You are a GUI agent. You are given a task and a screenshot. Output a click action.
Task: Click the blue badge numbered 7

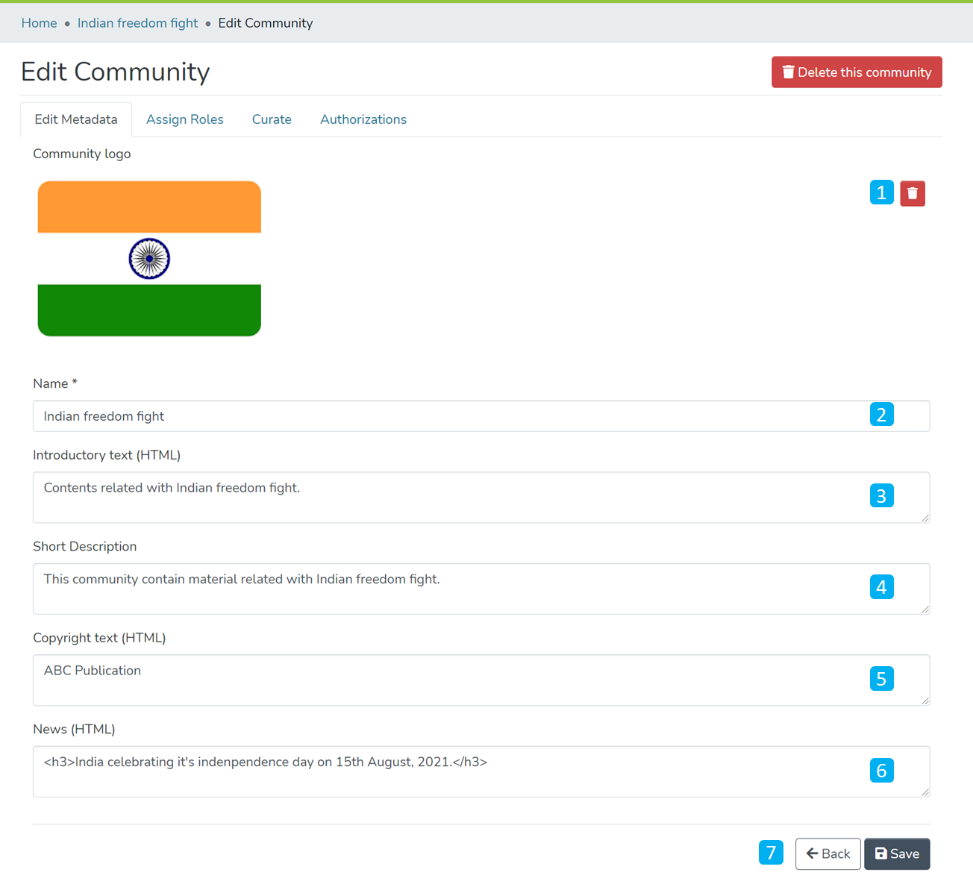pos(771,852)
